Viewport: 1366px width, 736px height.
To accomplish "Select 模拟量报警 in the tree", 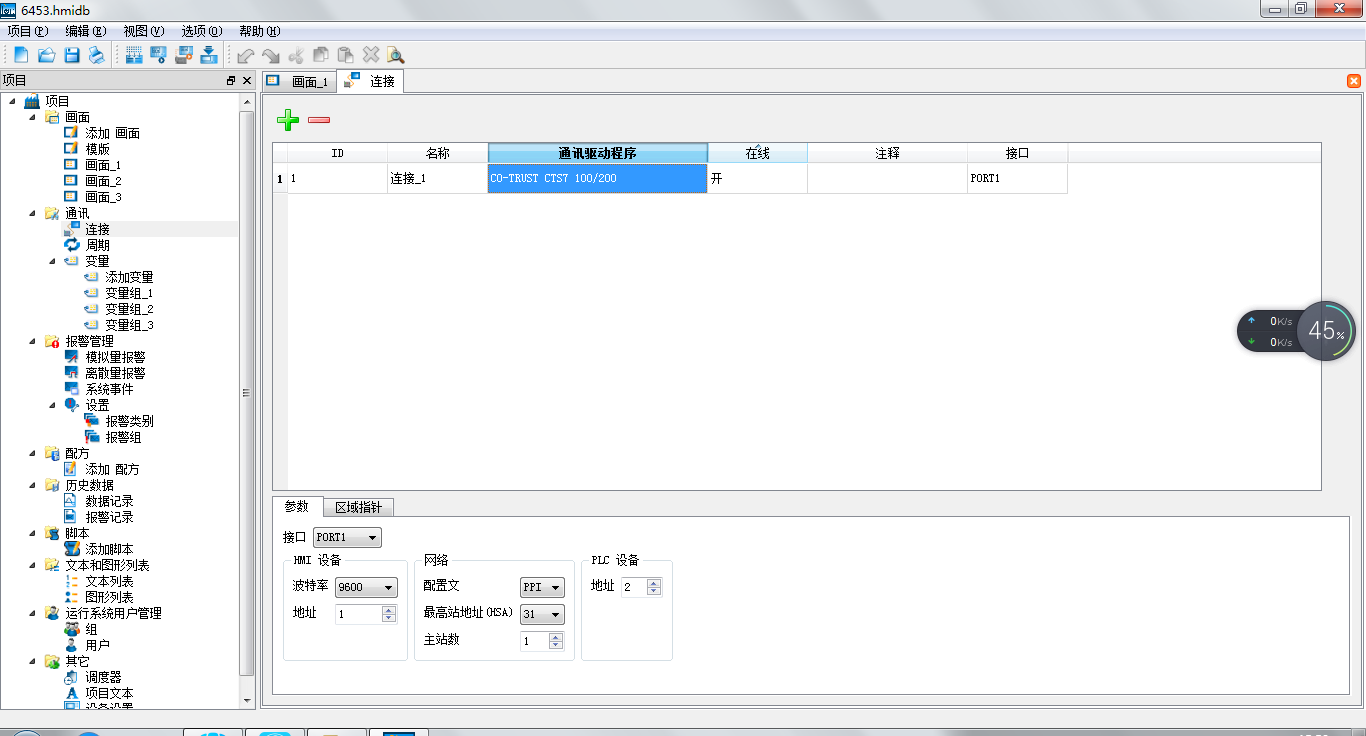I will 115,357.
